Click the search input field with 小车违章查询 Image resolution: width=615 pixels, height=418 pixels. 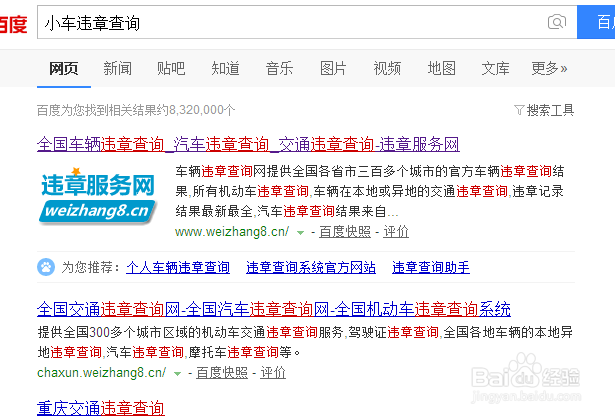tap(307, 22)
